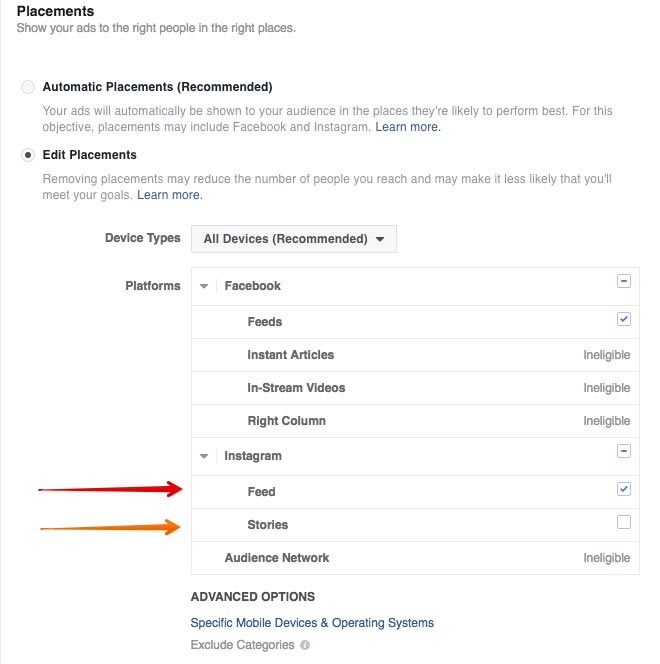Toggle the Facebook platform minus checkbox
660x664 pixels.
tap(624, 281)
